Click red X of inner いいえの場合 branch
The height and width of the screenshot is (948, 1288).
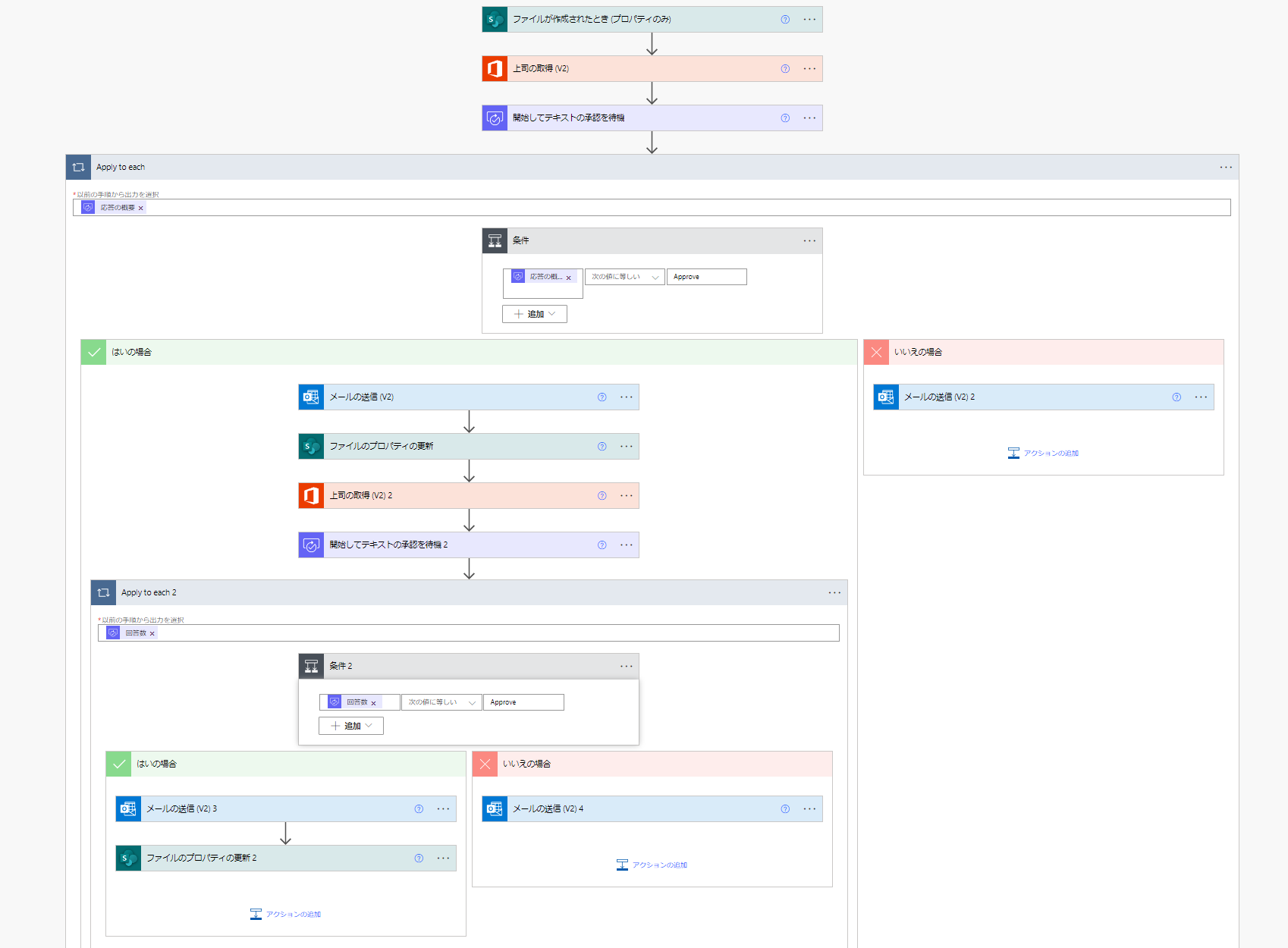(x=485, y=764)
